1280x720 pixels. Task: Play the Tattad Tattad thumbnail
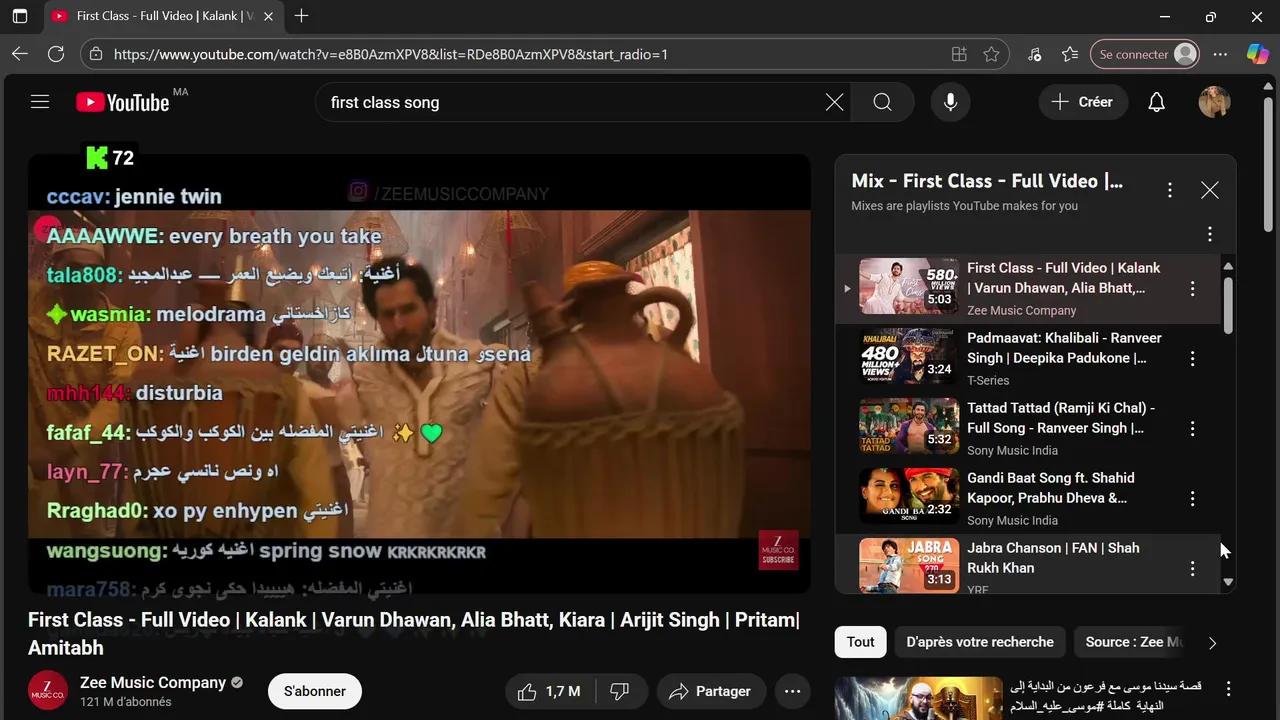(x=909, y=426)
